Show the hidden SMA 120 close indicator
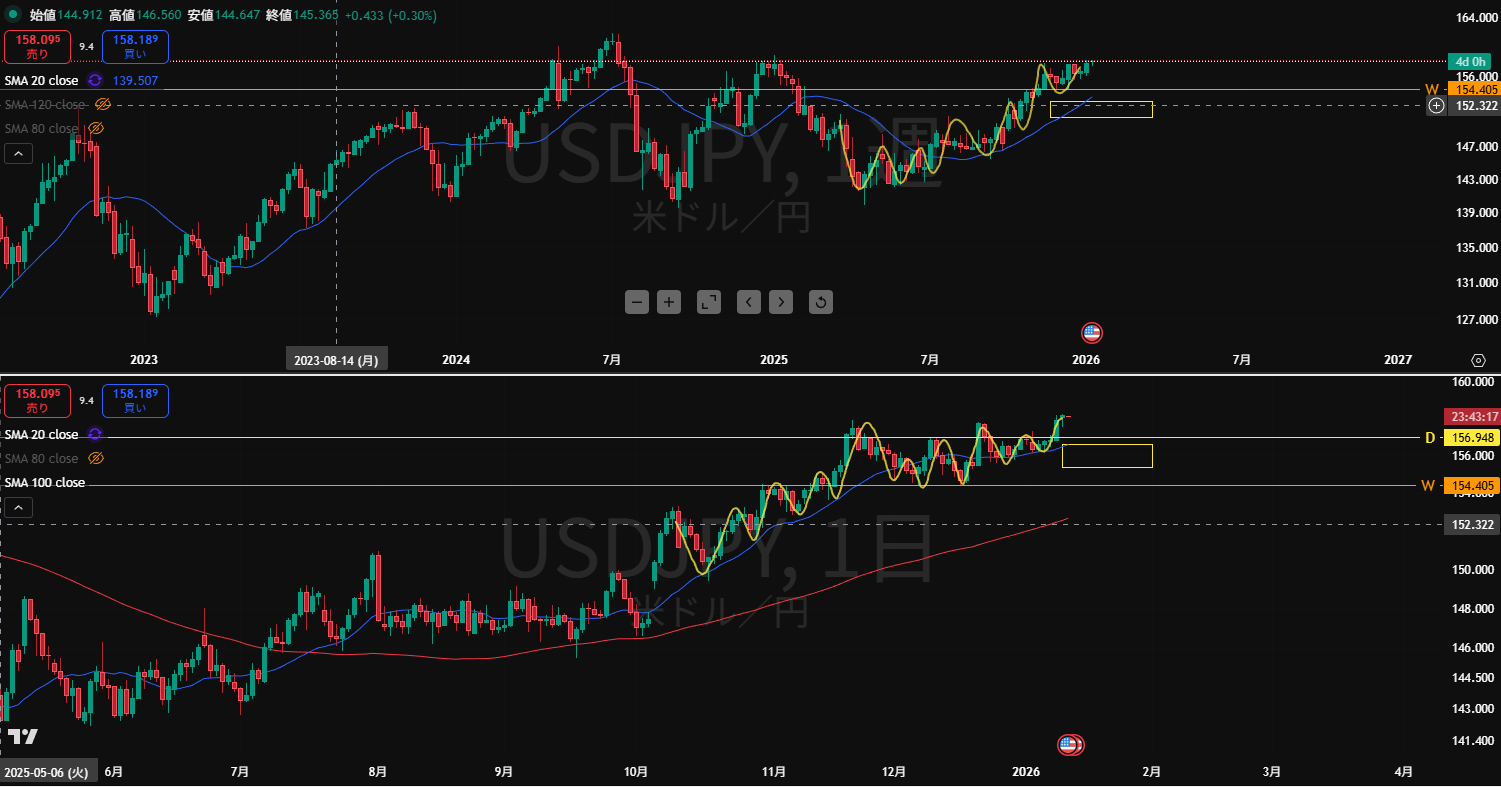 click(102, 104)
